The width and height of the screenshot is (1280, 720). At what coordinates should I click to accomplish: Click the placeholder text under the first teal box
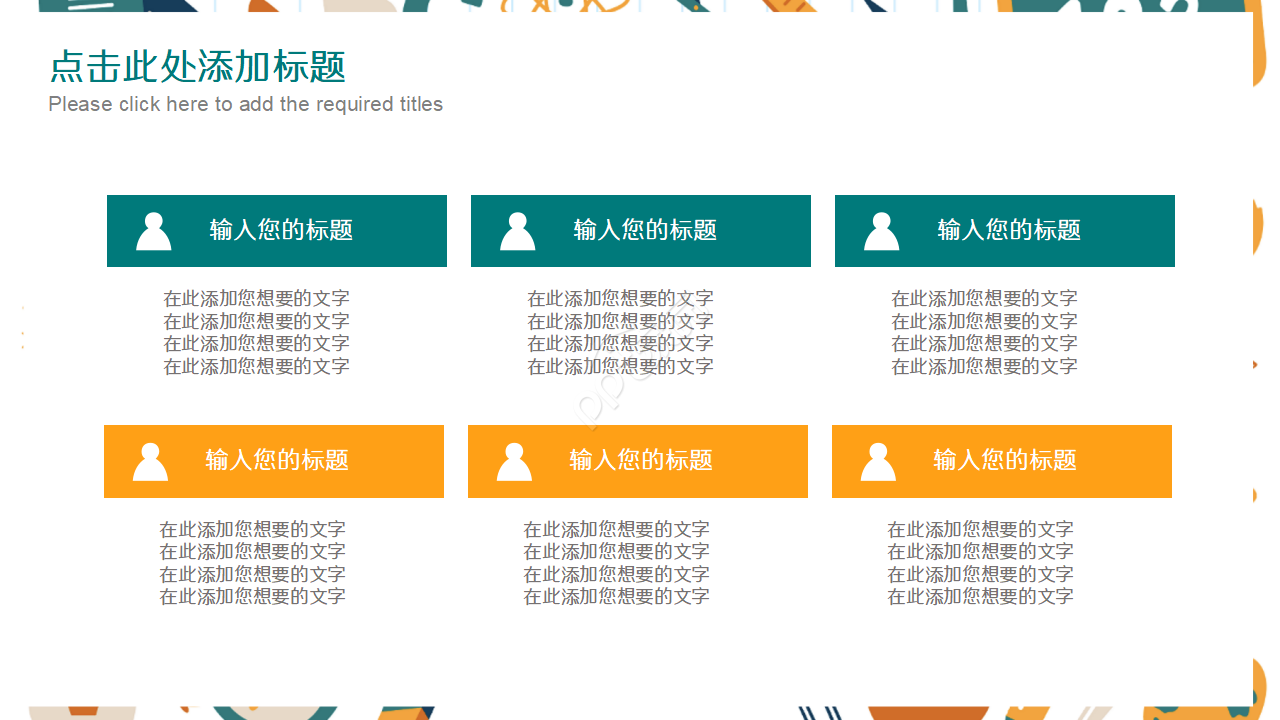(x=256, y=332)
